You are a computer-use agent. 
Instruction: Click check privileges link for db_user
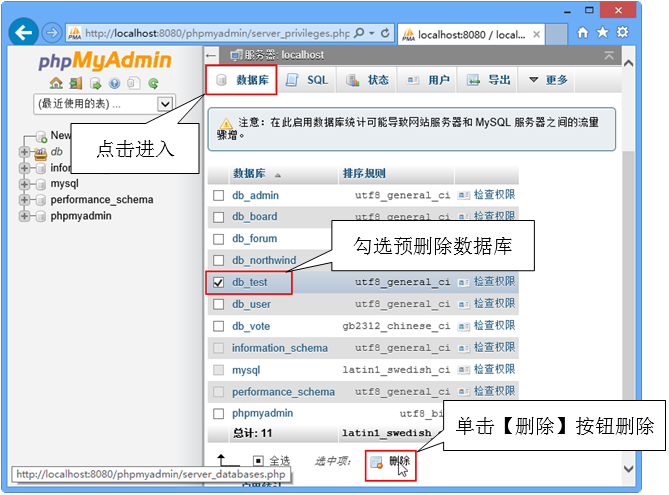click(x=494, y=304)
